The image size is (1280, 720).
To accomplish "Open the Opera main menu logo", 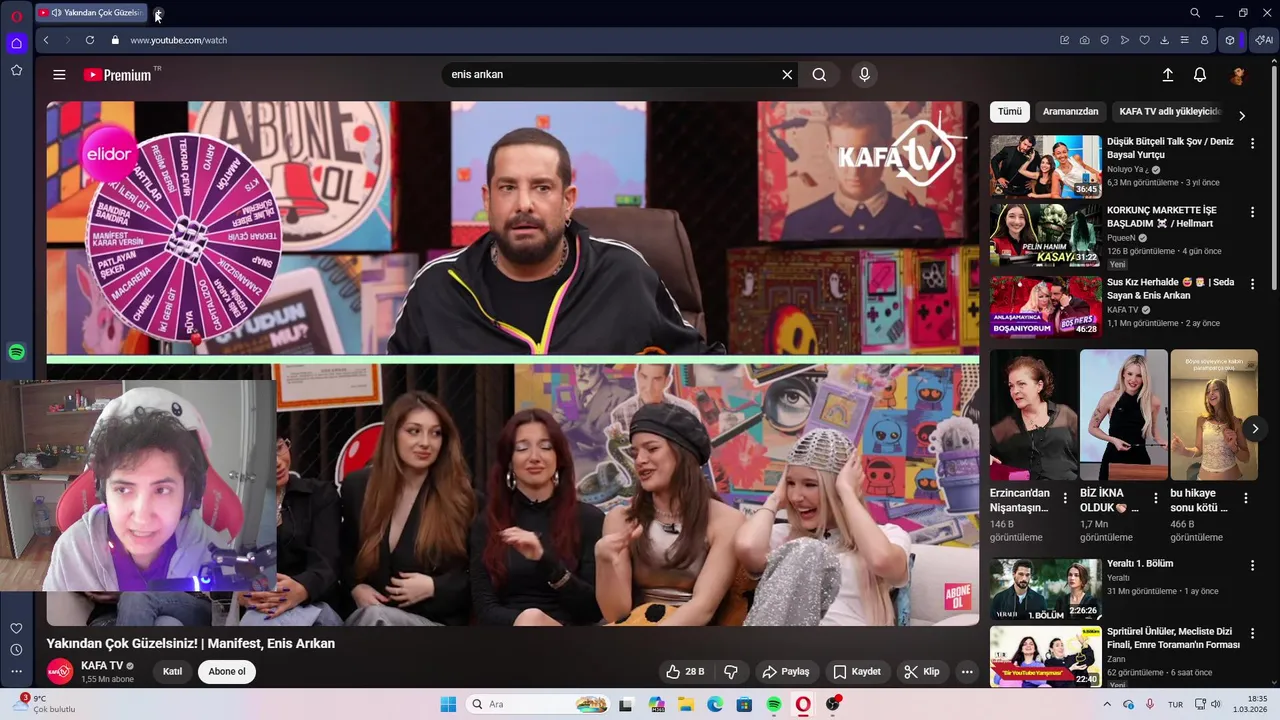I will 16,15.
